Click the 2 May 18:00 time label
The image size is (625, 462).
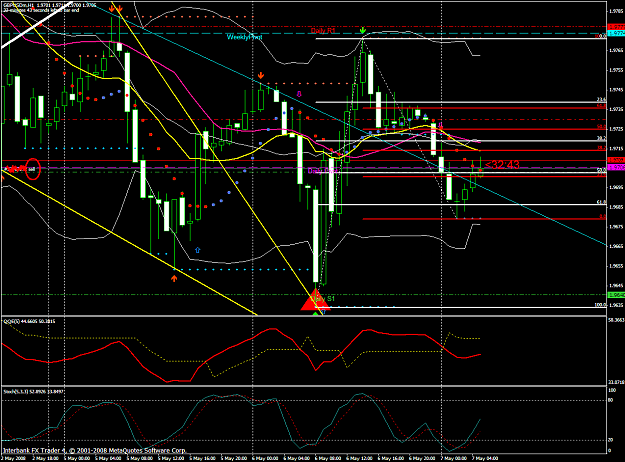point(45,458)
